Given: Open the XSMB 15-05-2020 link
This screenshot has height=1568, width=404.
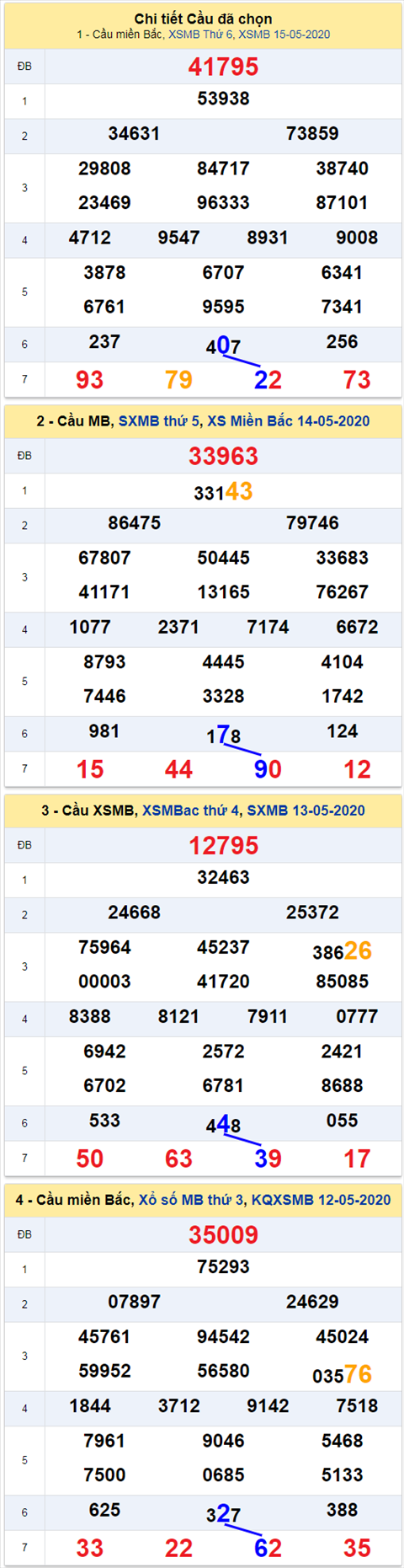Looking at the screenshot, I should [284, 35].
